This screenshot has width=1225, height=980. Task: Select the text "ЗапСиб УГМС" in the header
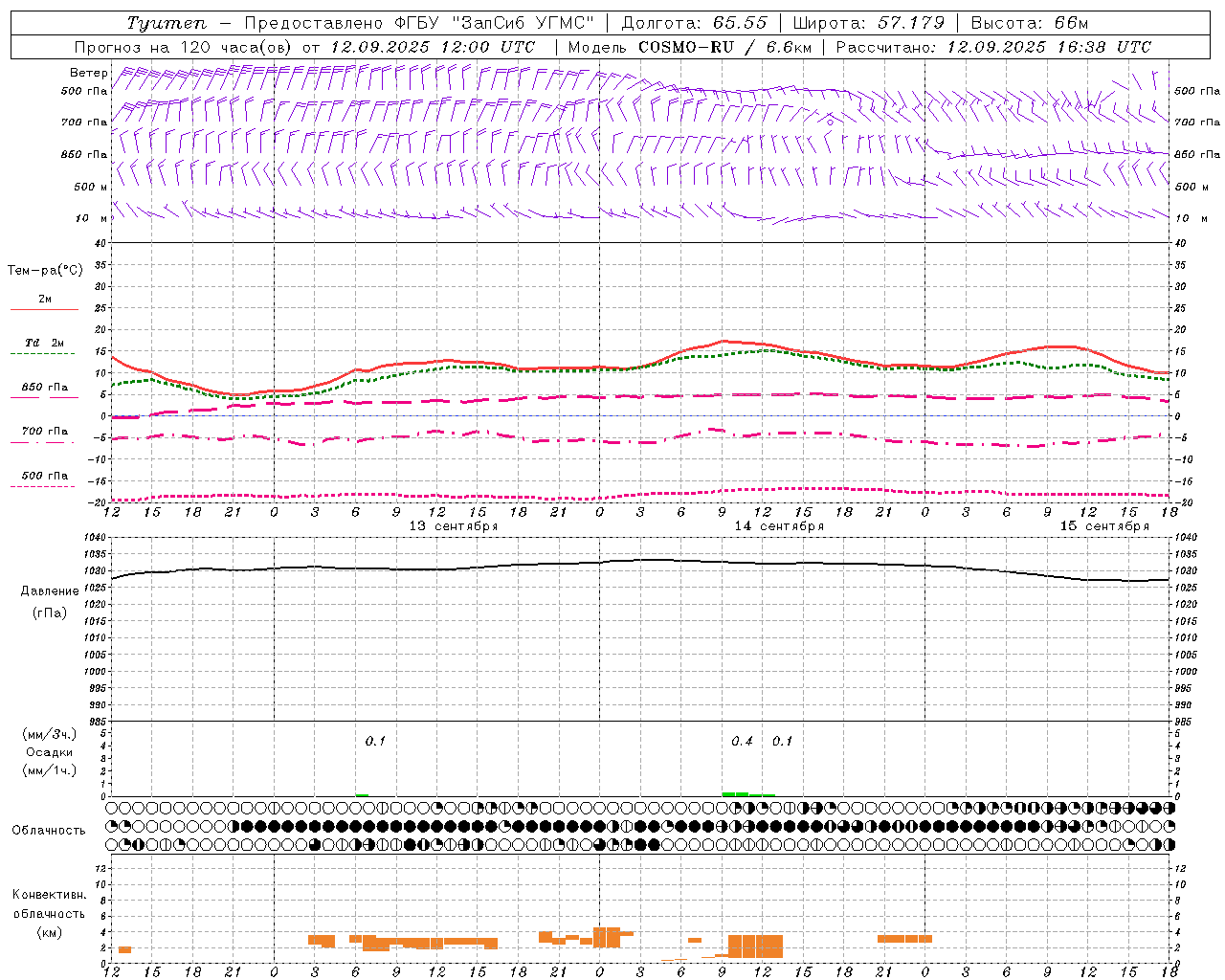coord(523,23)
